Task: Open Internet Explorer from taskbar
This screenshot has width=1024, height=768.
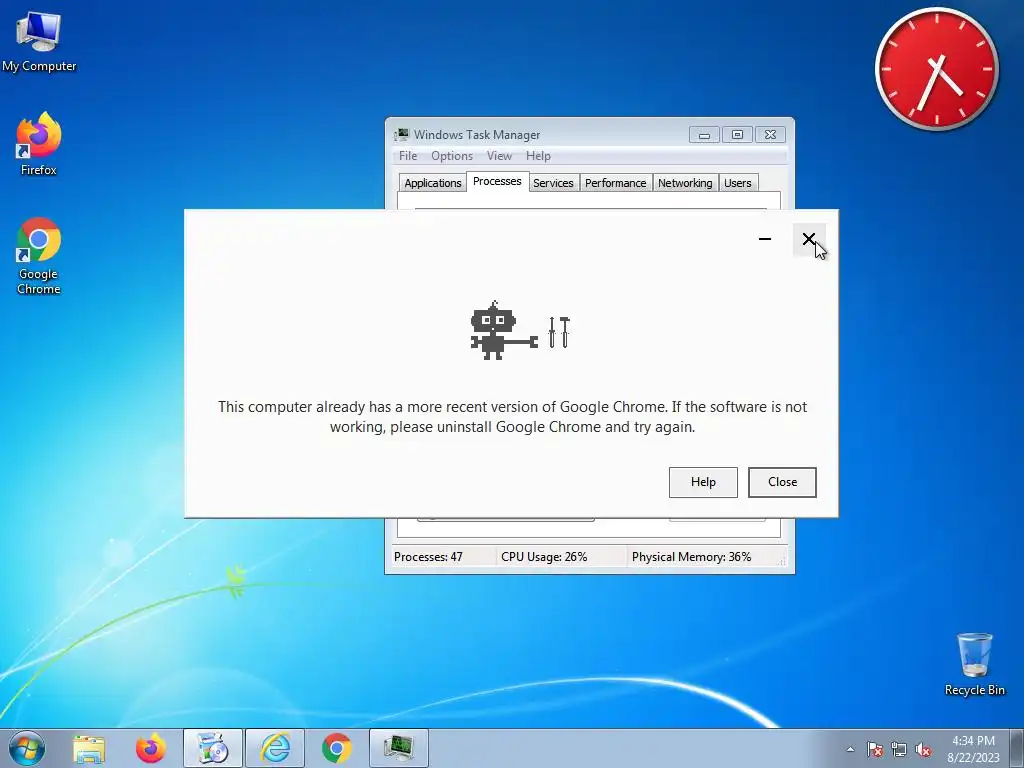Action: click(x=275, y=748)
